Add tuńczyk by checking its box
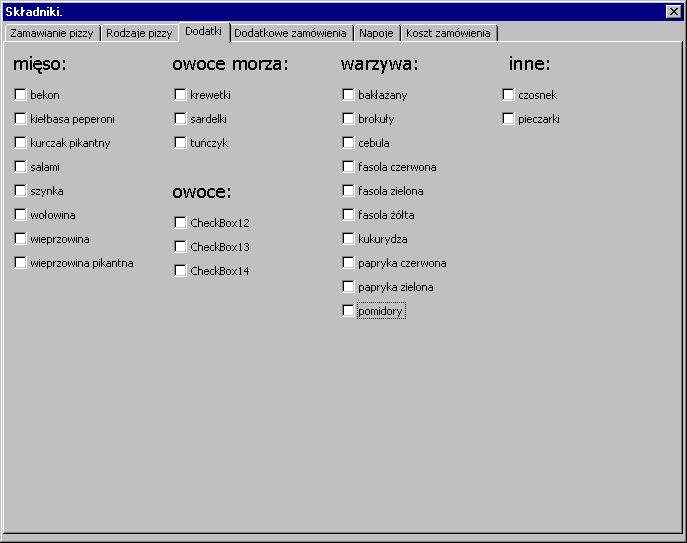This screenshot has height=543, width=687. tap(181, 143)
